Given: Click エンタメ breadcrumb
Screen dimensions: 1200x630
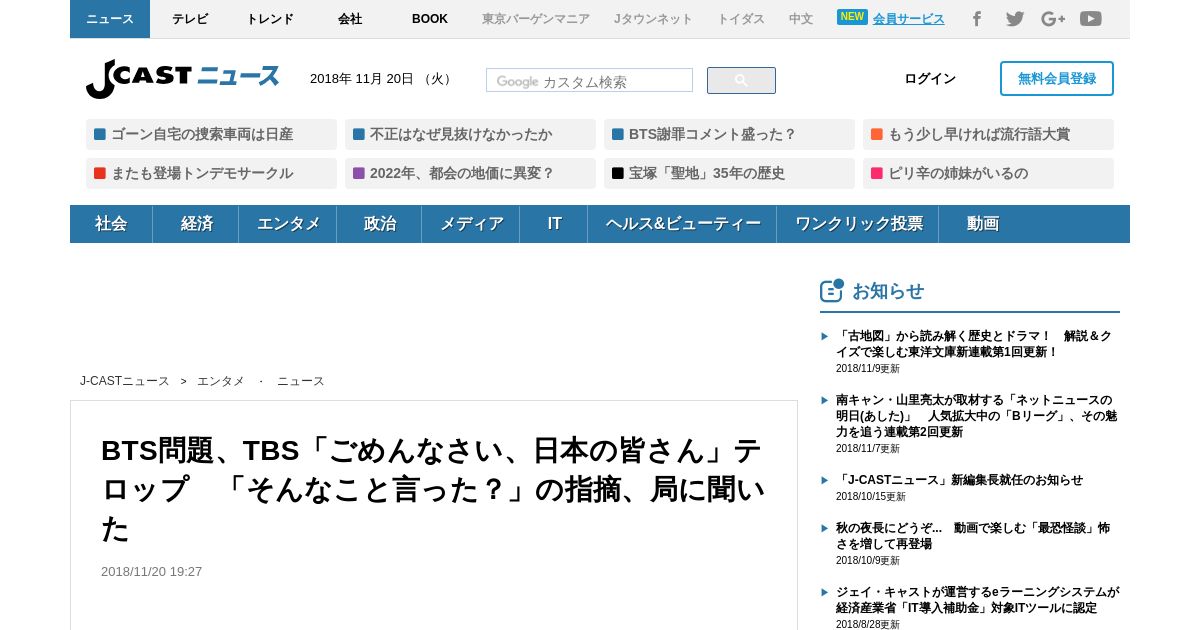Looking at the screenshot, I should [221, 381].
